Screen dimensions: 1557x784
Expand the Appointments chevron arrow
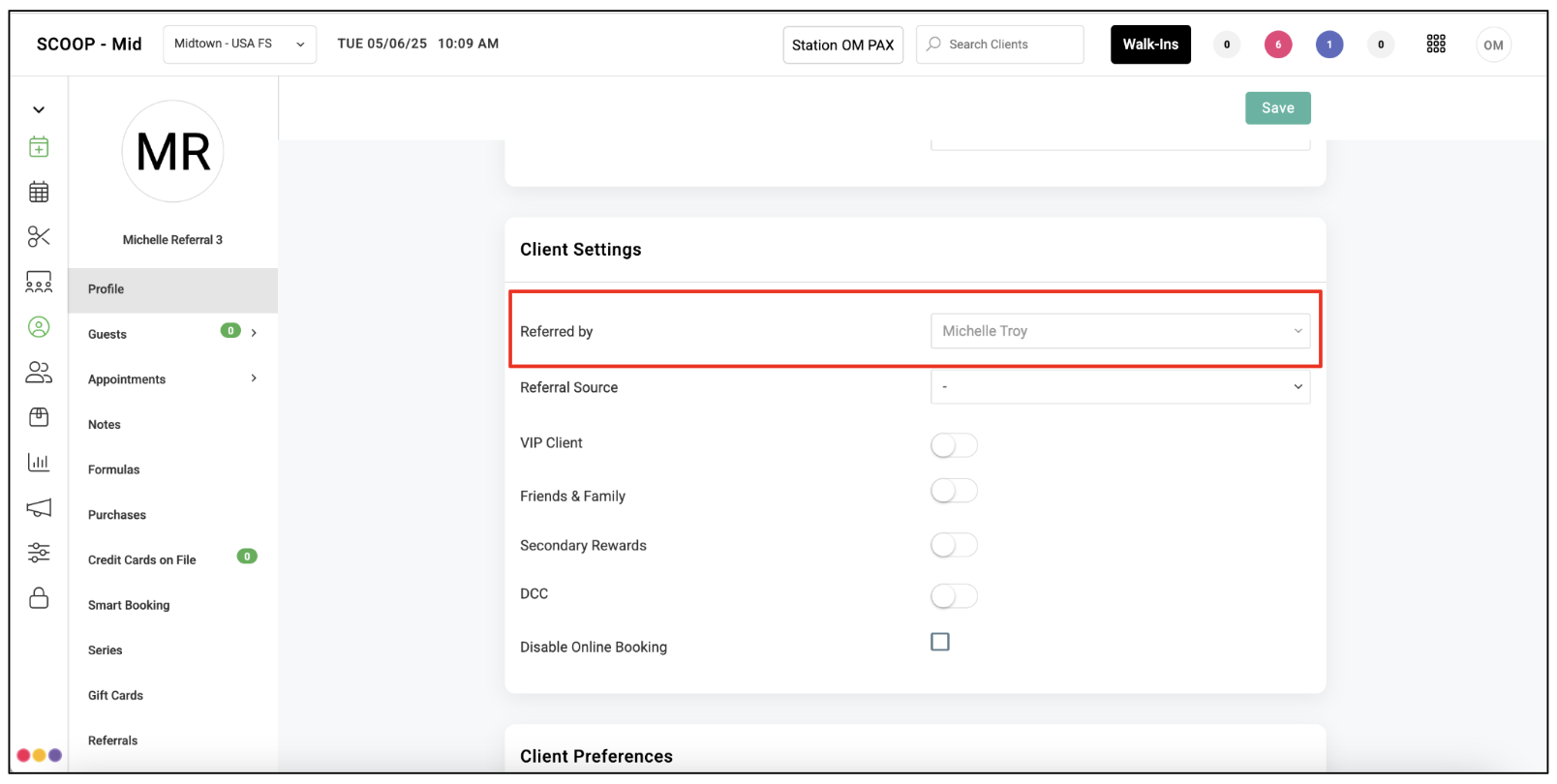point(254,378)
